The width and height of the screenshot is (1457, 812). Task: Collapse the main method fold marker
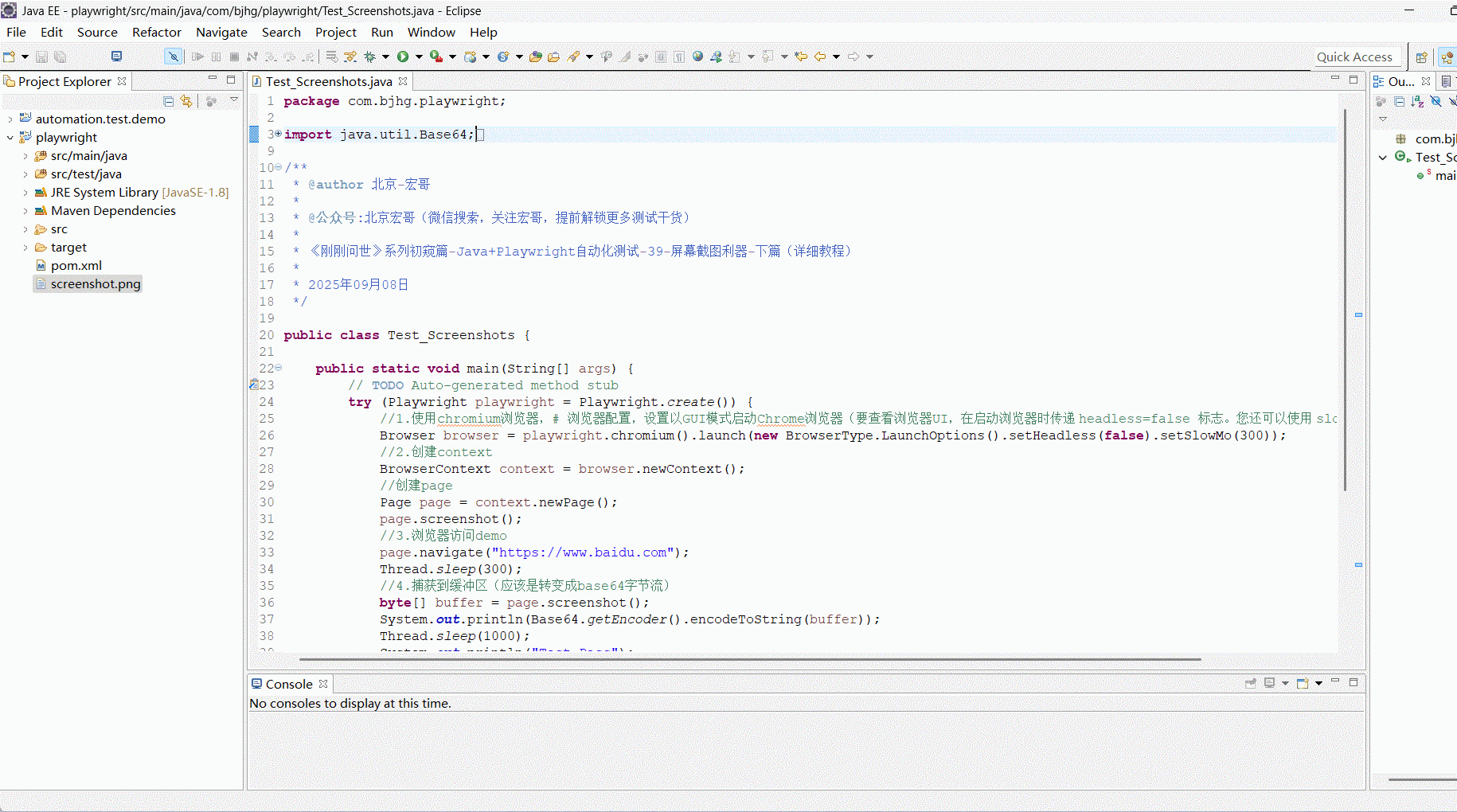point(278,368)
